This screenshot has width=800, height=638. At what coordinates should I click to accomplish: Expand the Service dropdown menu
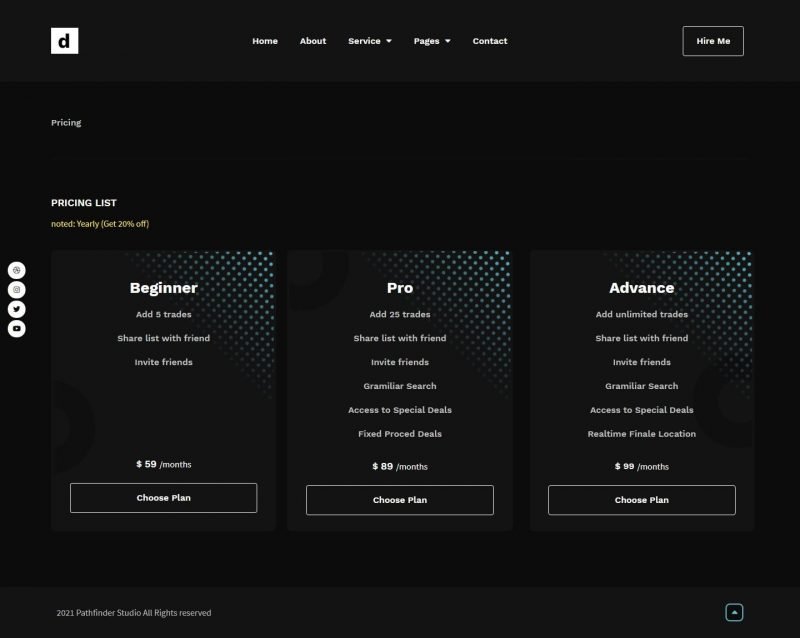369,41
